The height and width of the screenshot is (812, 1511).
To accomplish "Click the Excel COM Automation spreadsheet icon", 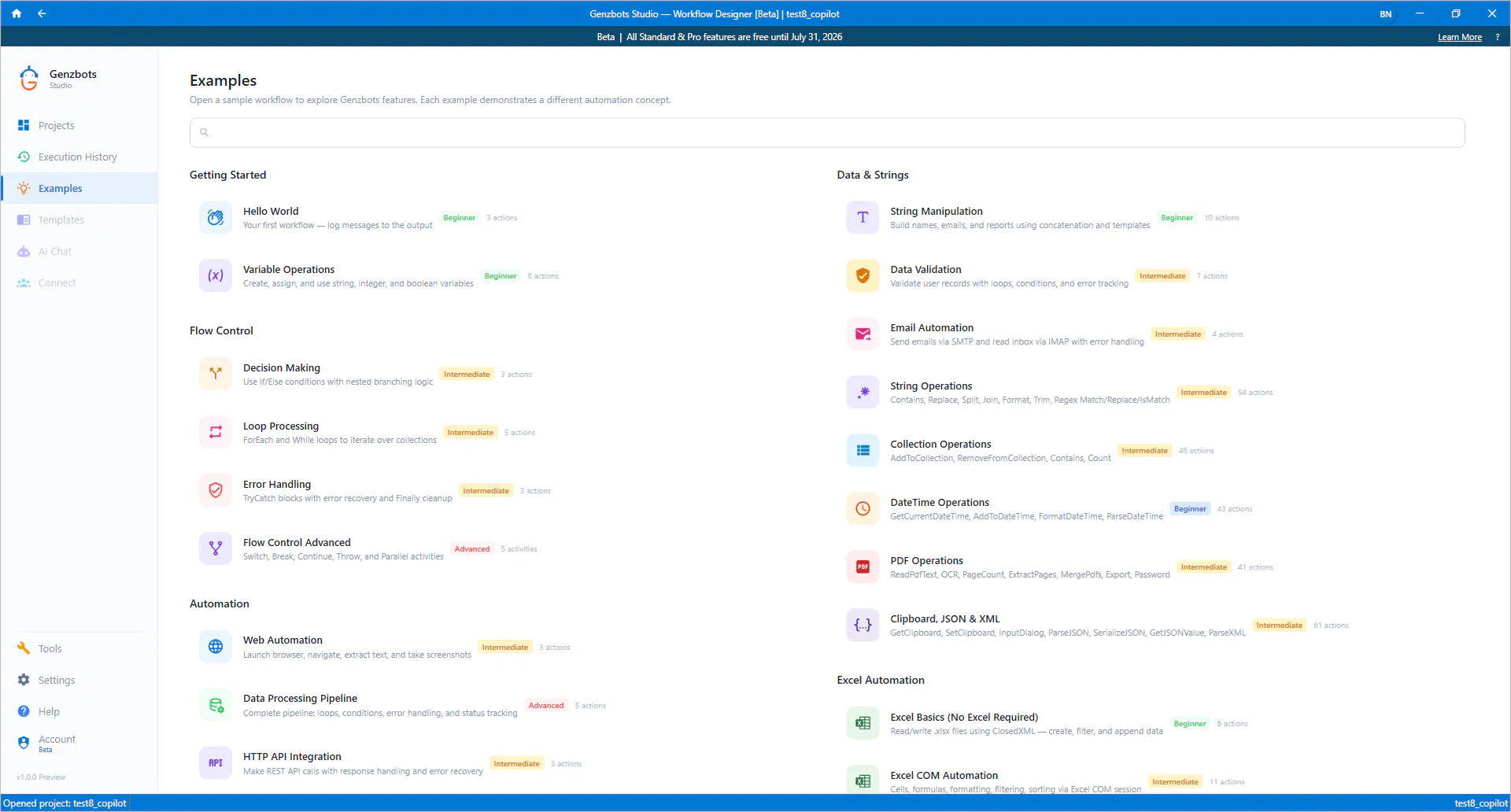I will pos(863,781).
